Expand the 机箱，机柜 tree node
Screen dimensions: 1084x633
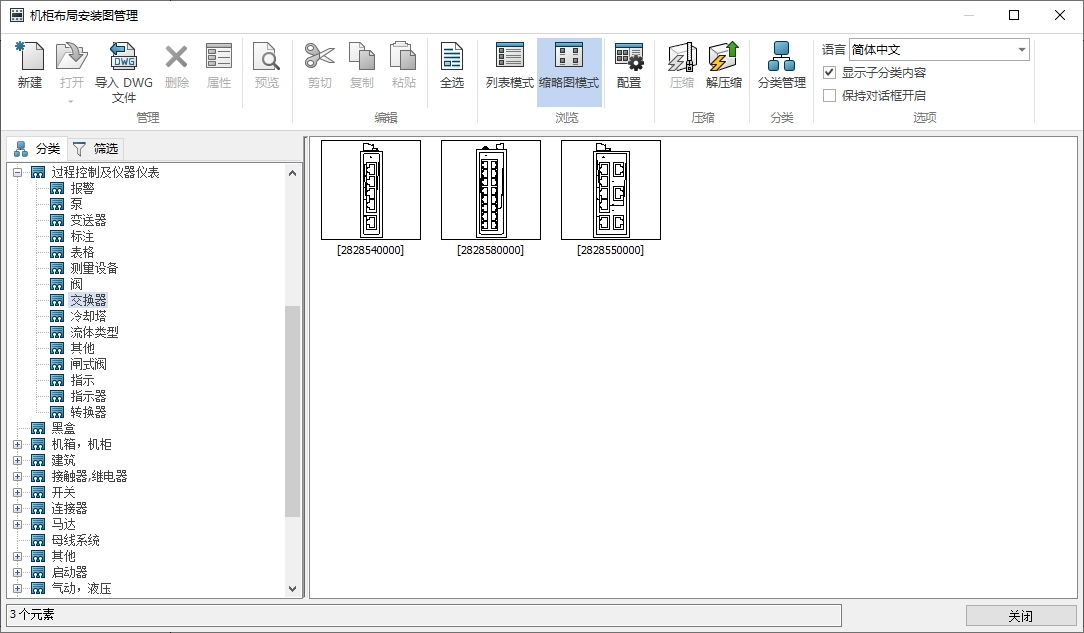pyautogui.click(x=17, y=445)
